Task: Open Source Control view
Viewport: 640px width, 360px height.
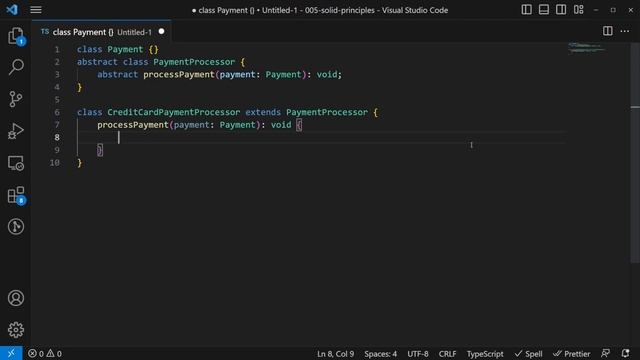Action: 16,99
